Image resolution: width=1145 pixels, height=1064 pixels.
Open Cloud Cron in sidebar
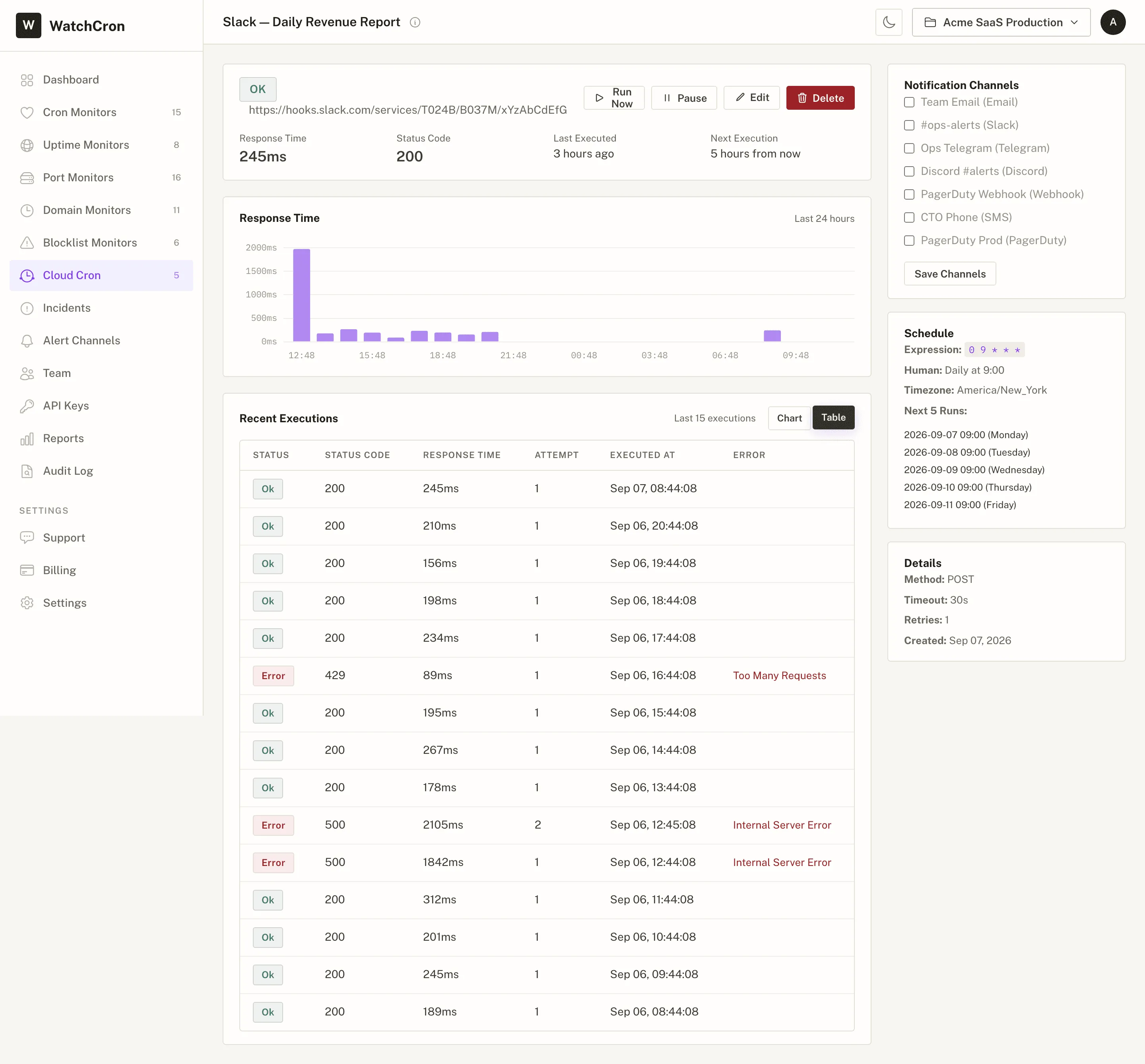101,276
